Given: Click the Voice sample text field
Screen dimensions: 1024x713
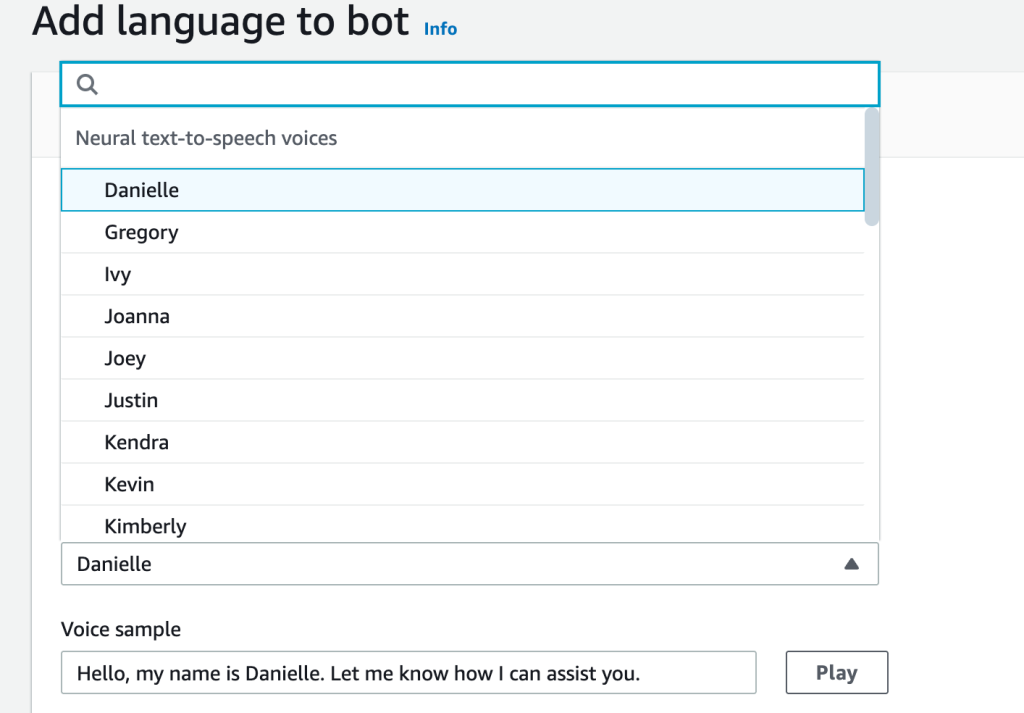Looking at the screenshot, I should coord(408,673).
